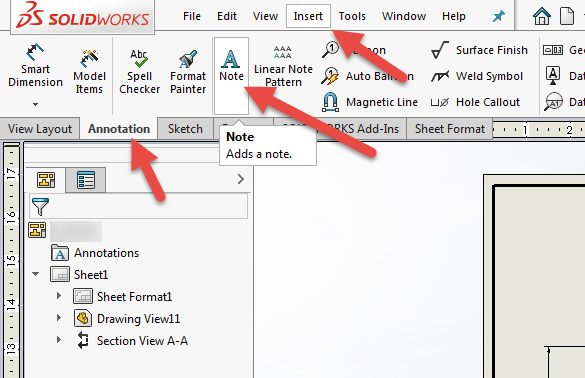Open the Help menu

[x=454, y=16]
